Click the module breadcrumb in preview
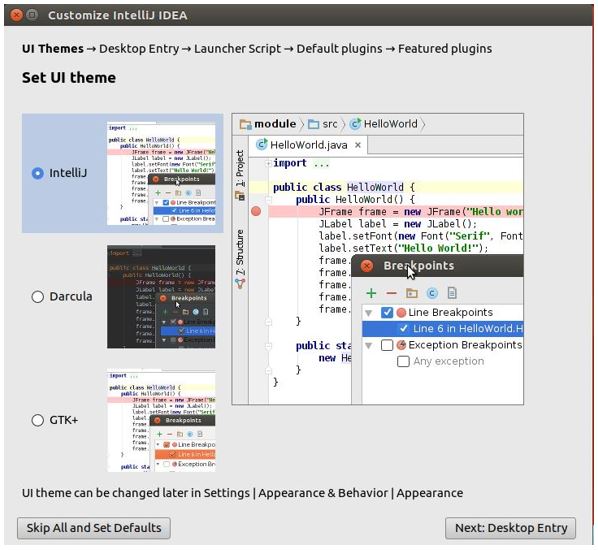Image resolution: width=598 pixels, height=550 pixels. pyautogui.click(x=268, y=124)
